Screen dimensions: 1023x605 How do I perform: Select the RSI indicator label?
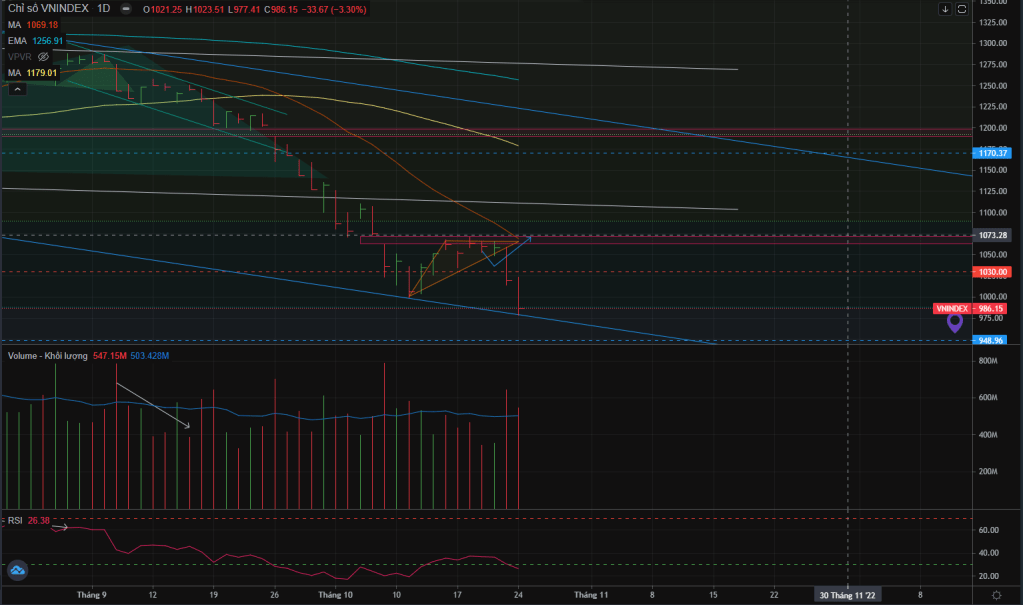pos(15,520)
